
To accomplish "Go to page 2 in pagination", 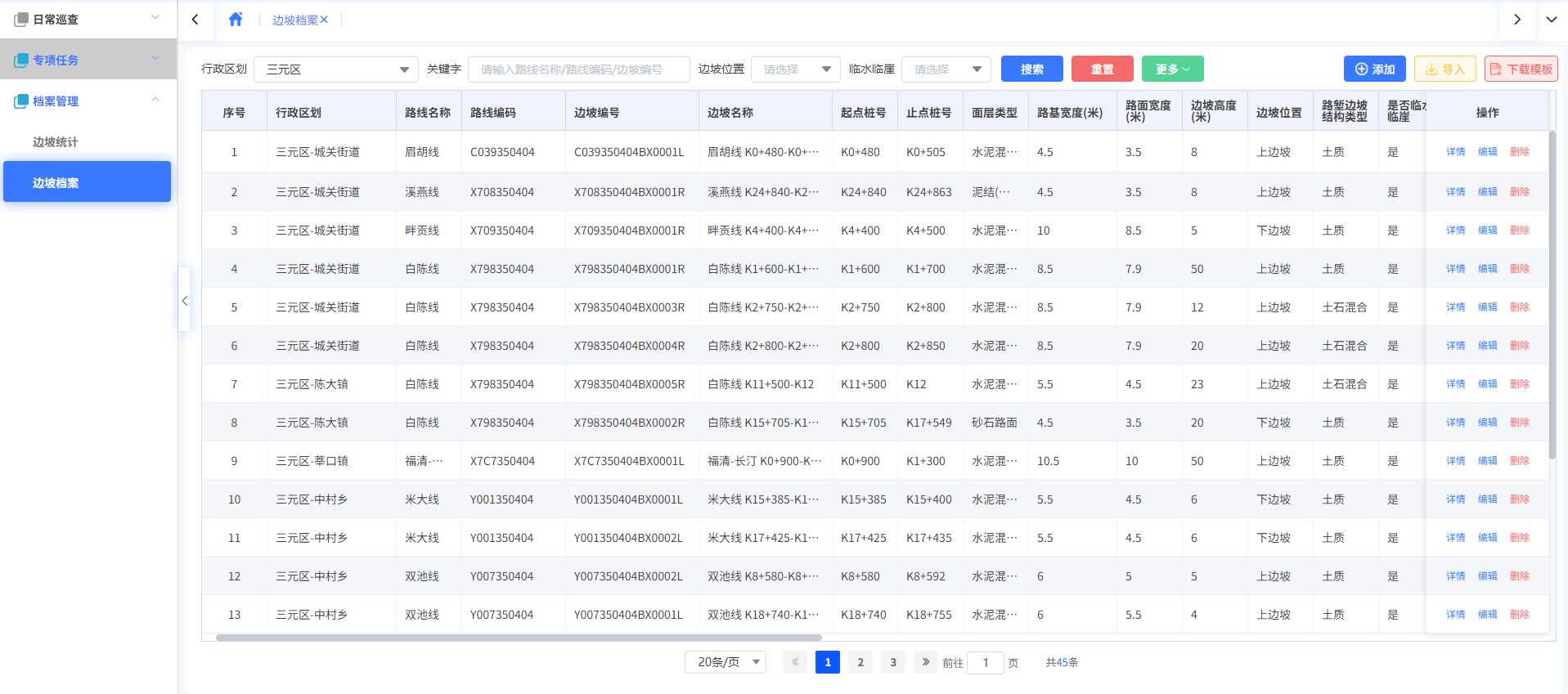I will tap(860, 662).
